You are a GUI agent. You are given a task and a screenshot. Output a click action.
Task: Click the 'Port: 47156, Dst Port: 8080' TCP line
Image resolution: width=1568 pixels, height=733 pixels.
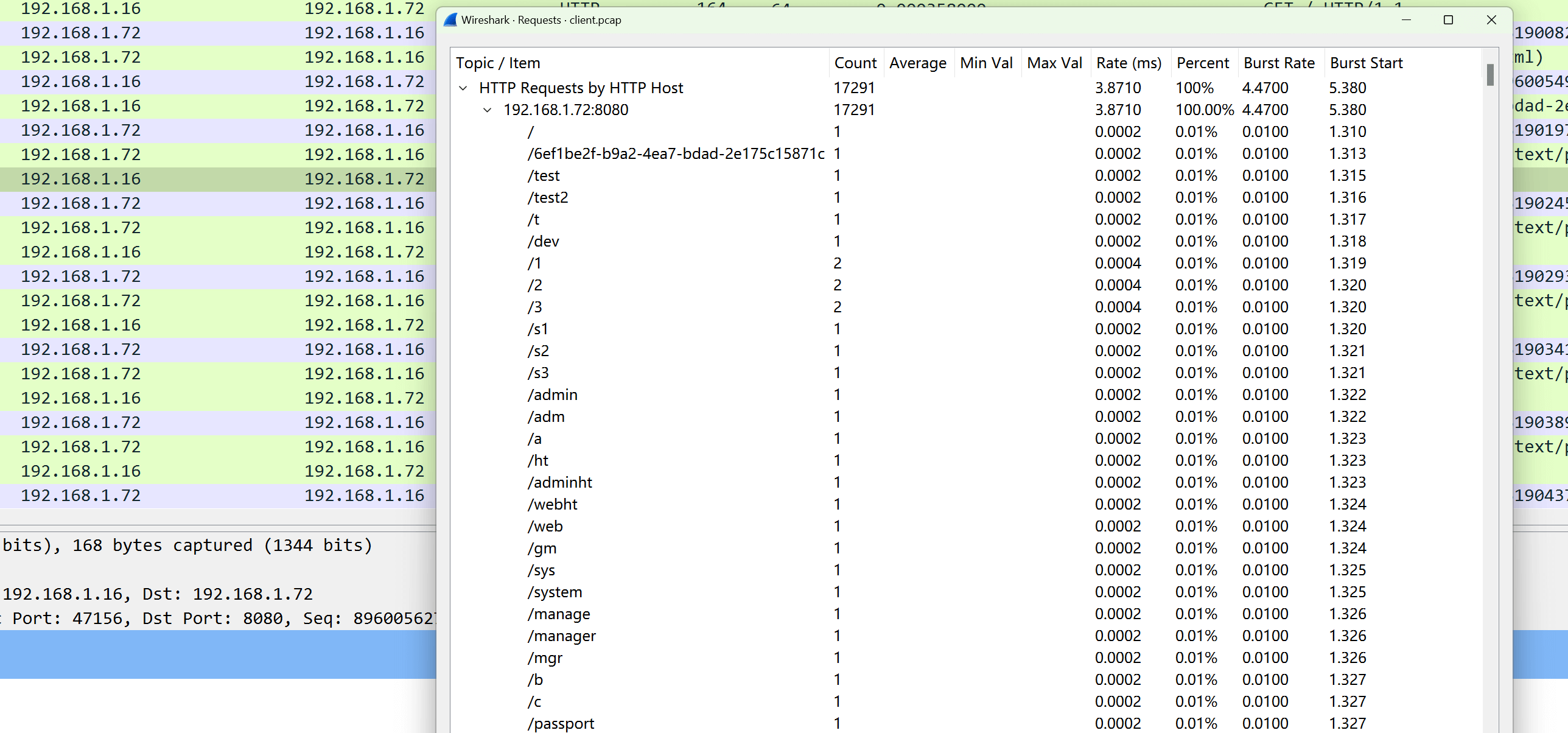(x=152, y=619)
